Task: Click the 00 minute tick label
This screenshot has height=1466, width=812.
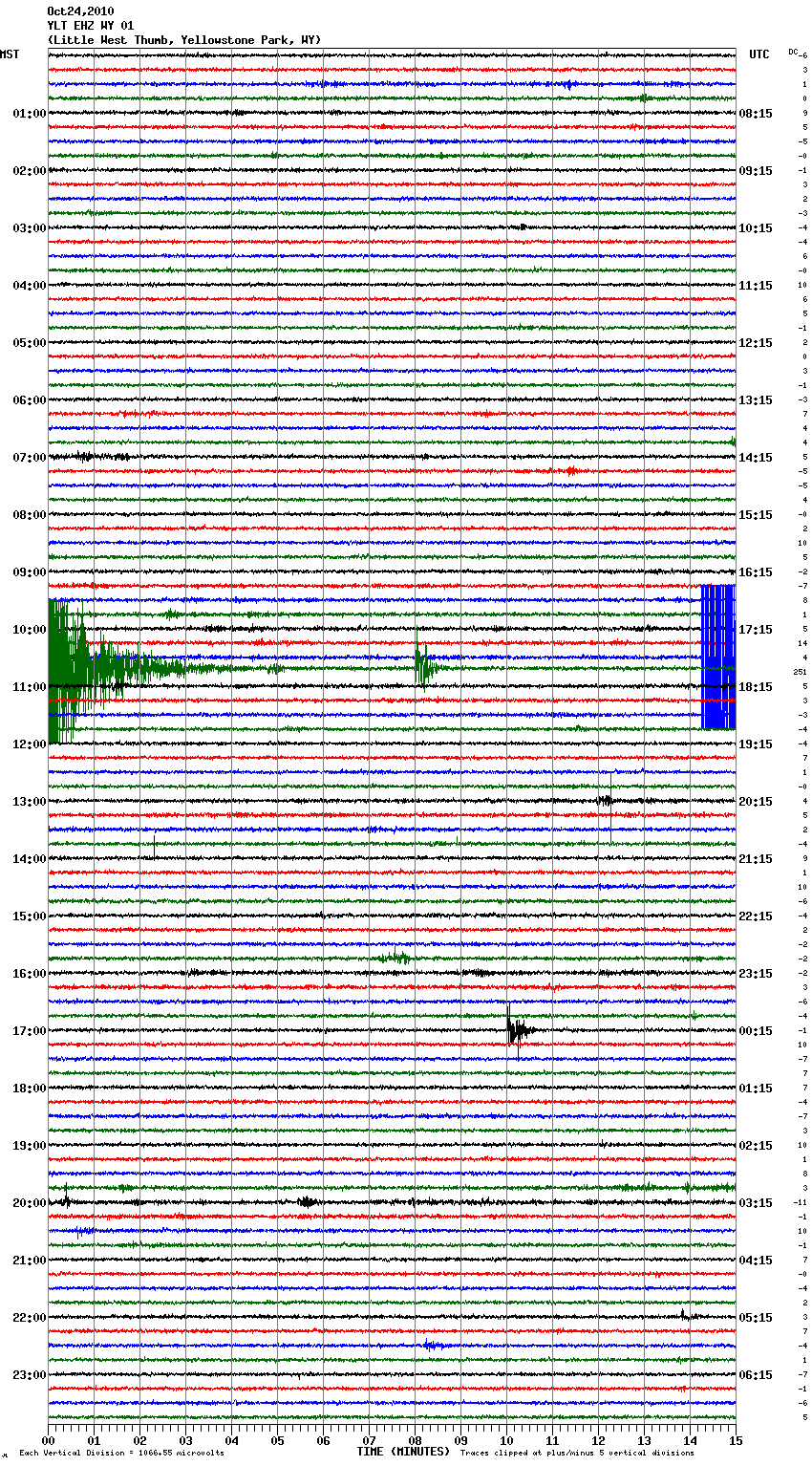Action: pyautogui.click(x=49, y=1440)
